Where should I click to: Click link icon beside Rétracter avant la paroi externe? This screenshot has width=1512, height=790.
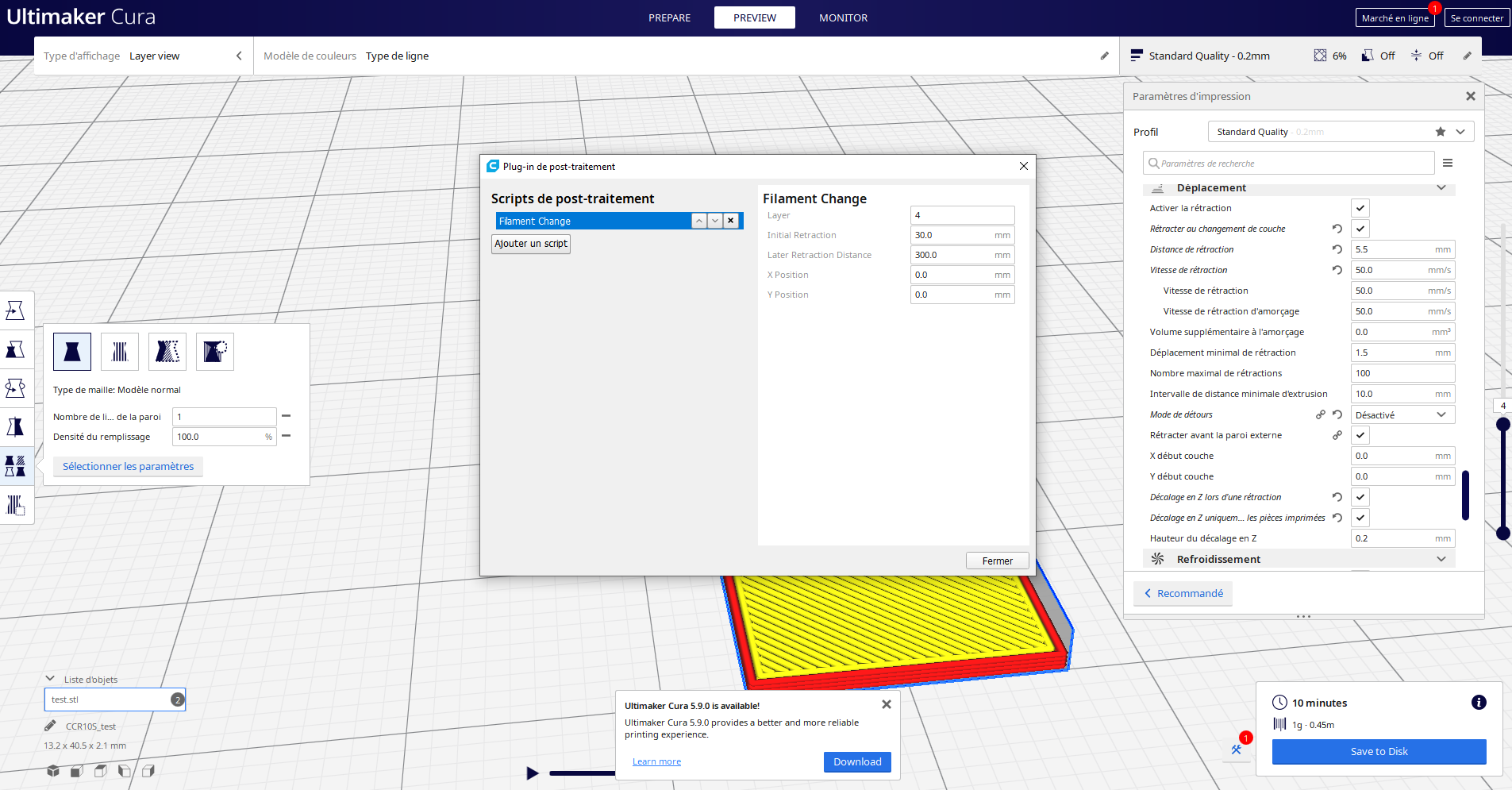1337,435
